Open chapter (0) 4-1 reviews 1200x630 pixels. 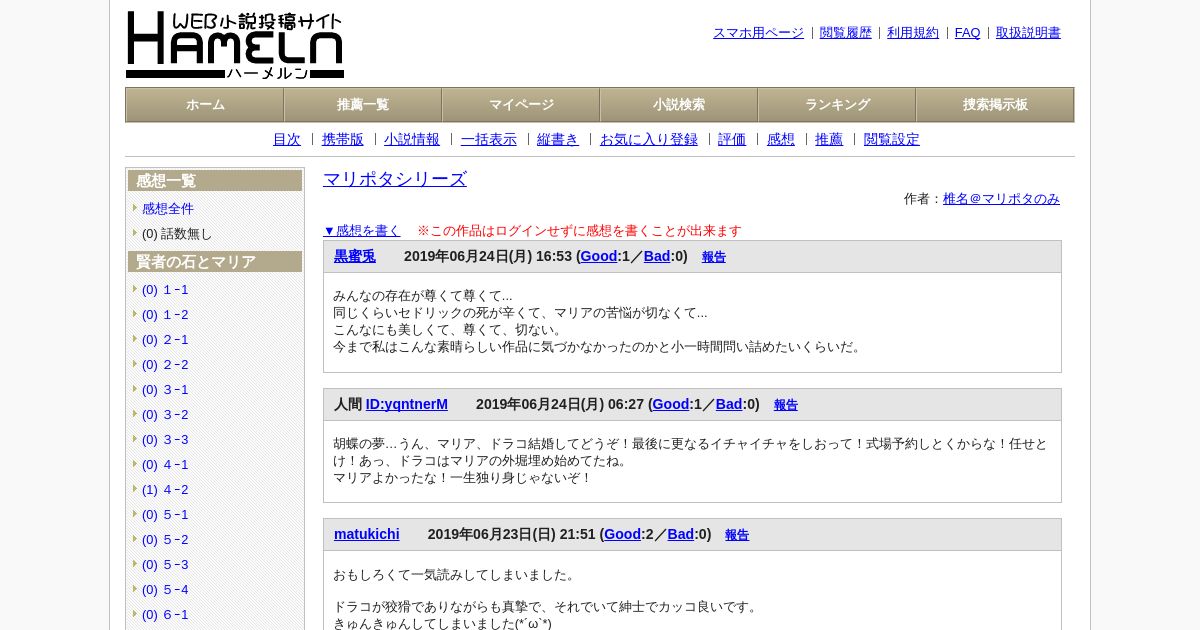coord(165,465)
